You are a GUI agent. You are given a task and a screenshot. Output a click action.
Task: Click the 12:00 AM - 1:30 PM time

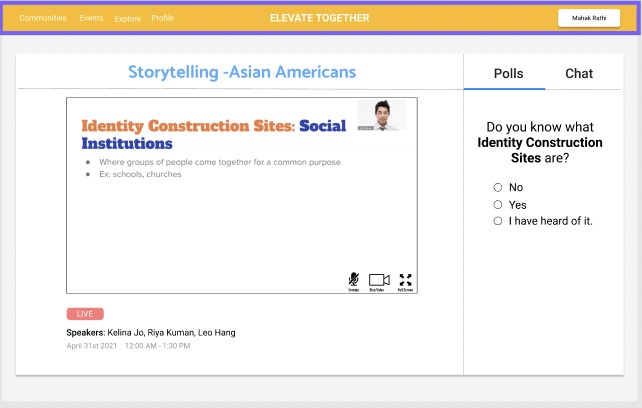click(x=158, y=346)
